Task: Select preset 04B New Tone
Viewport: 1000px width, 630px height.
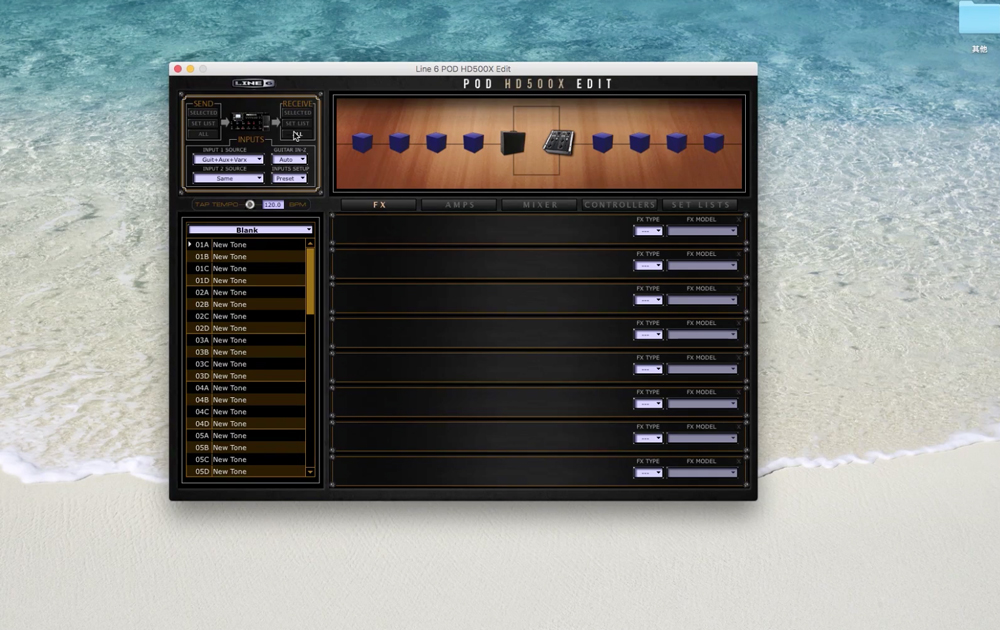Action: coord(246,400)
